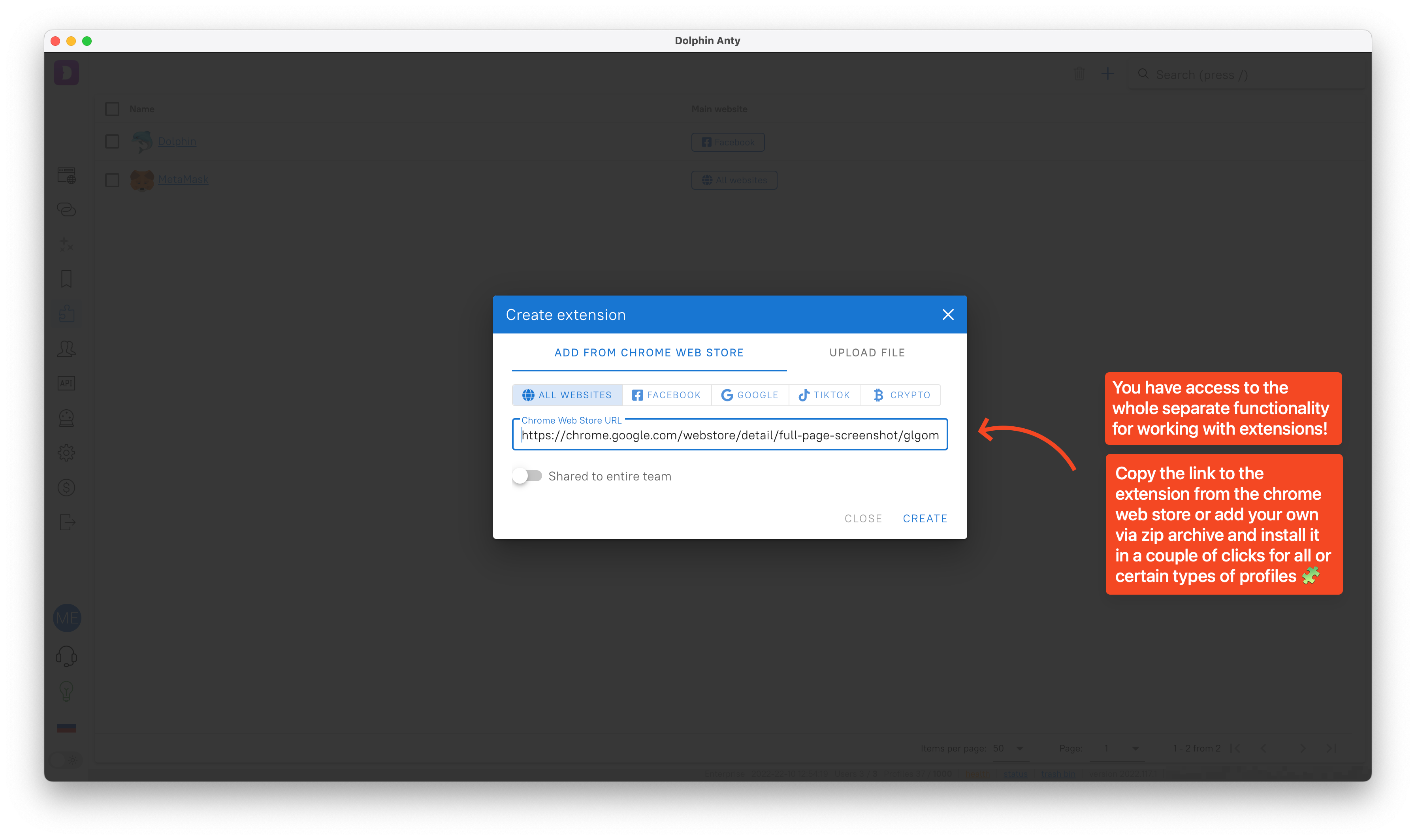
Task: Switch to Add from Chrome Web Store tab
Action: click(649, 353)
